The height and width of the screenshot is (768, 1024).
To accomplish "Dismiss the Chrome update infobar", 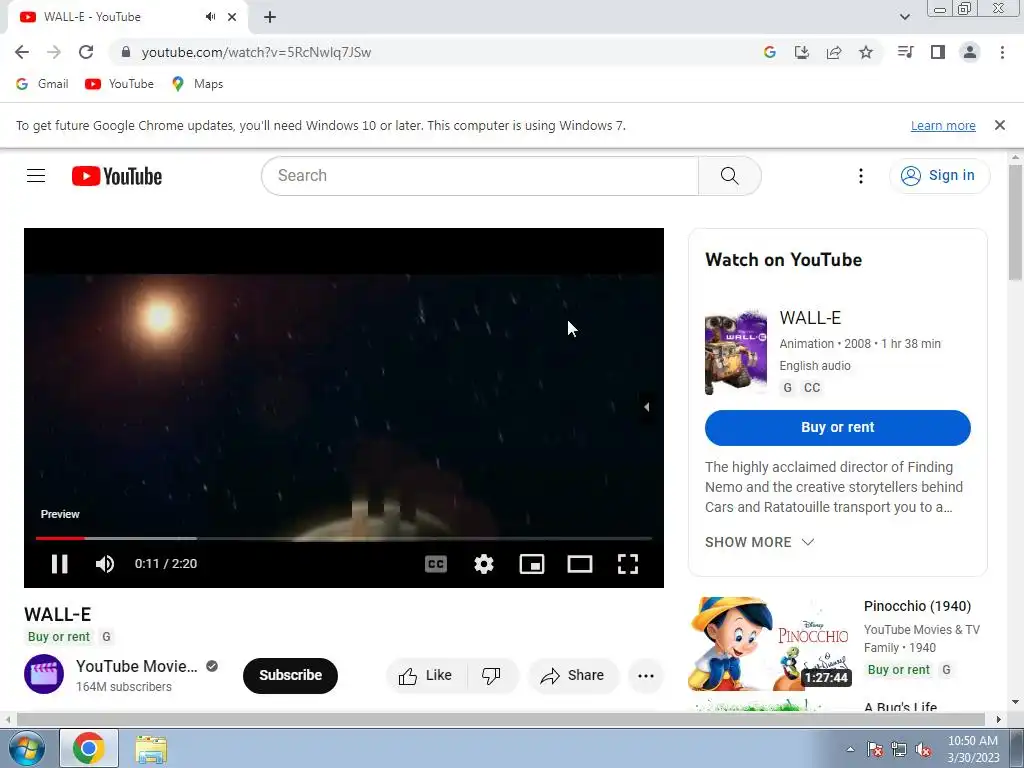I will pyautogui.click(x=1000, y=125).
